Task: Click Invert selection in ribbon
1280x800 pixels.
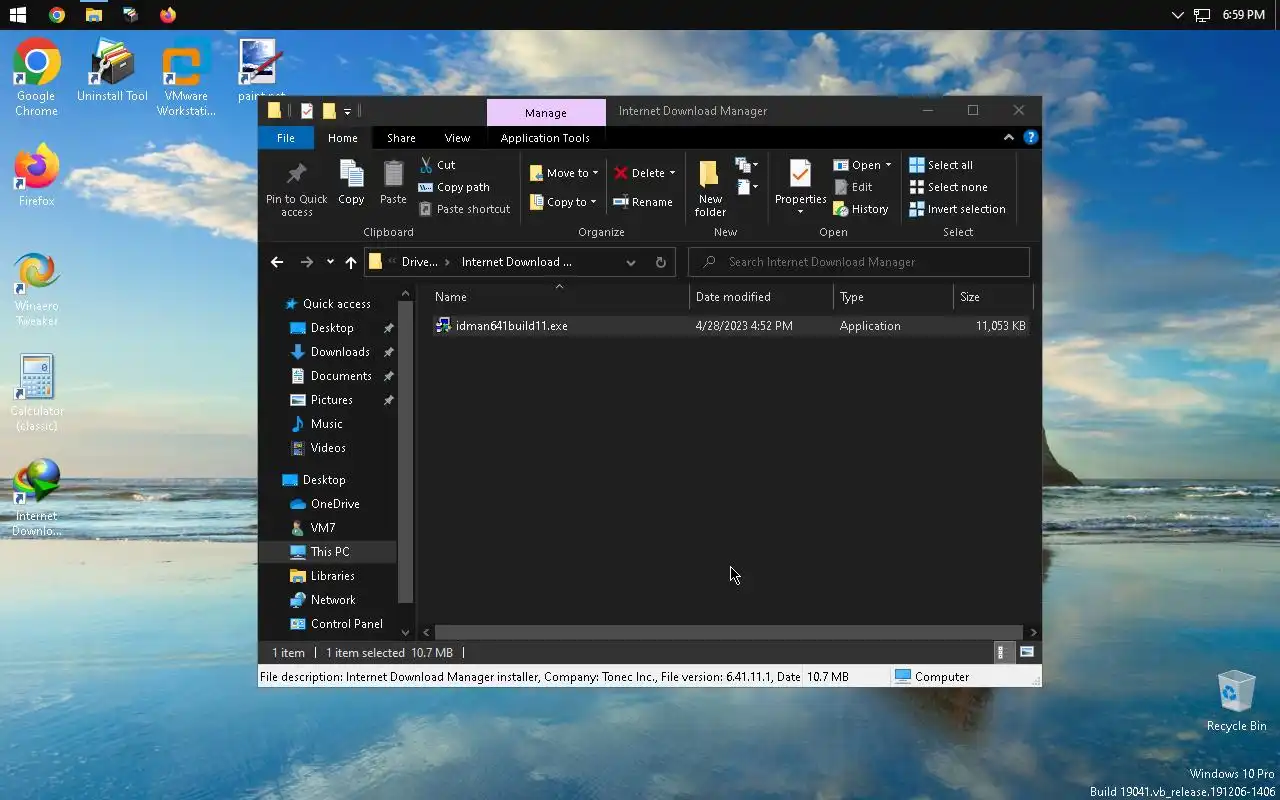Action: pos(958,209)
